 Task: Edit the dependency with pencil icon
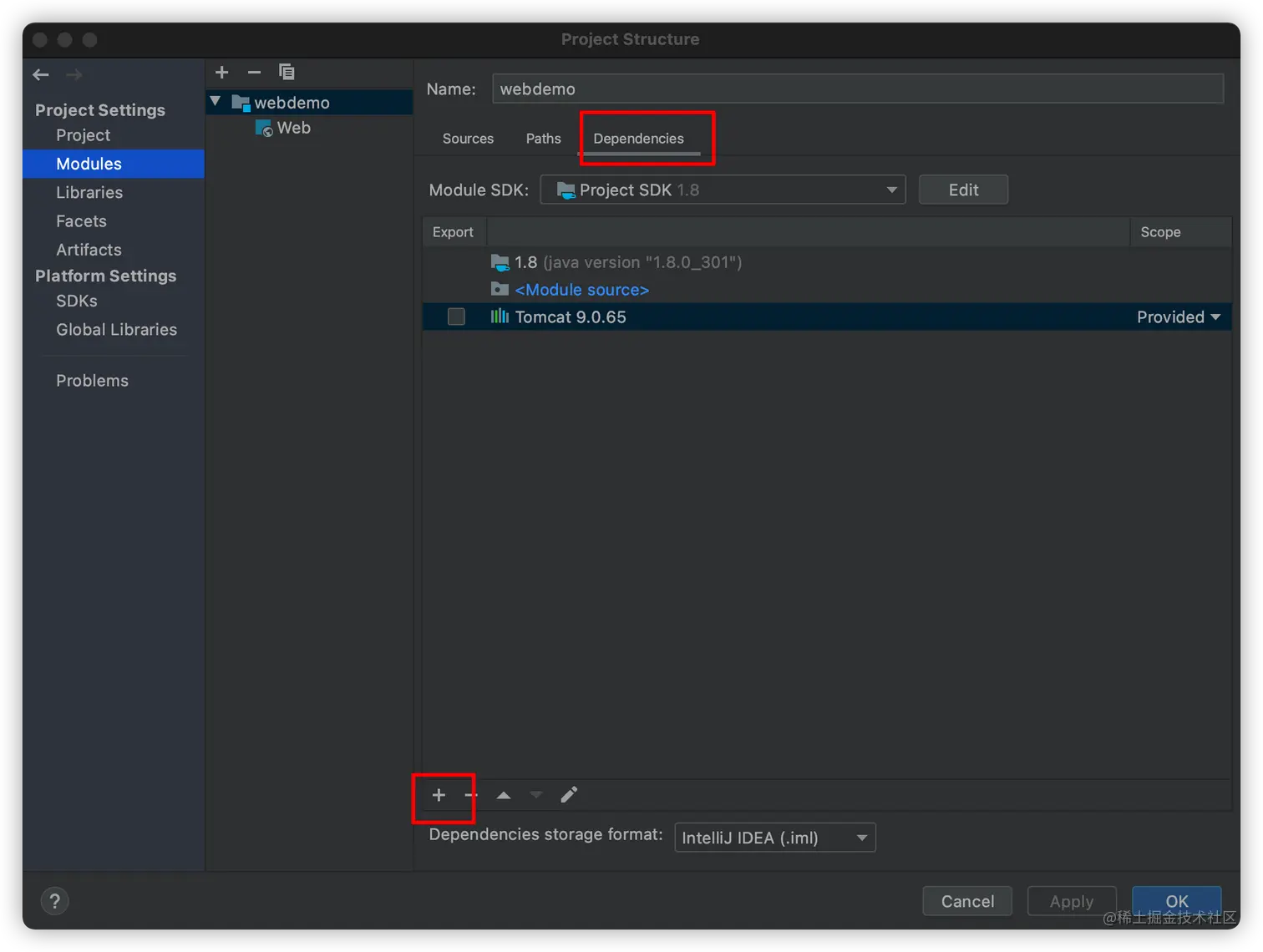[x=569, y=795]
